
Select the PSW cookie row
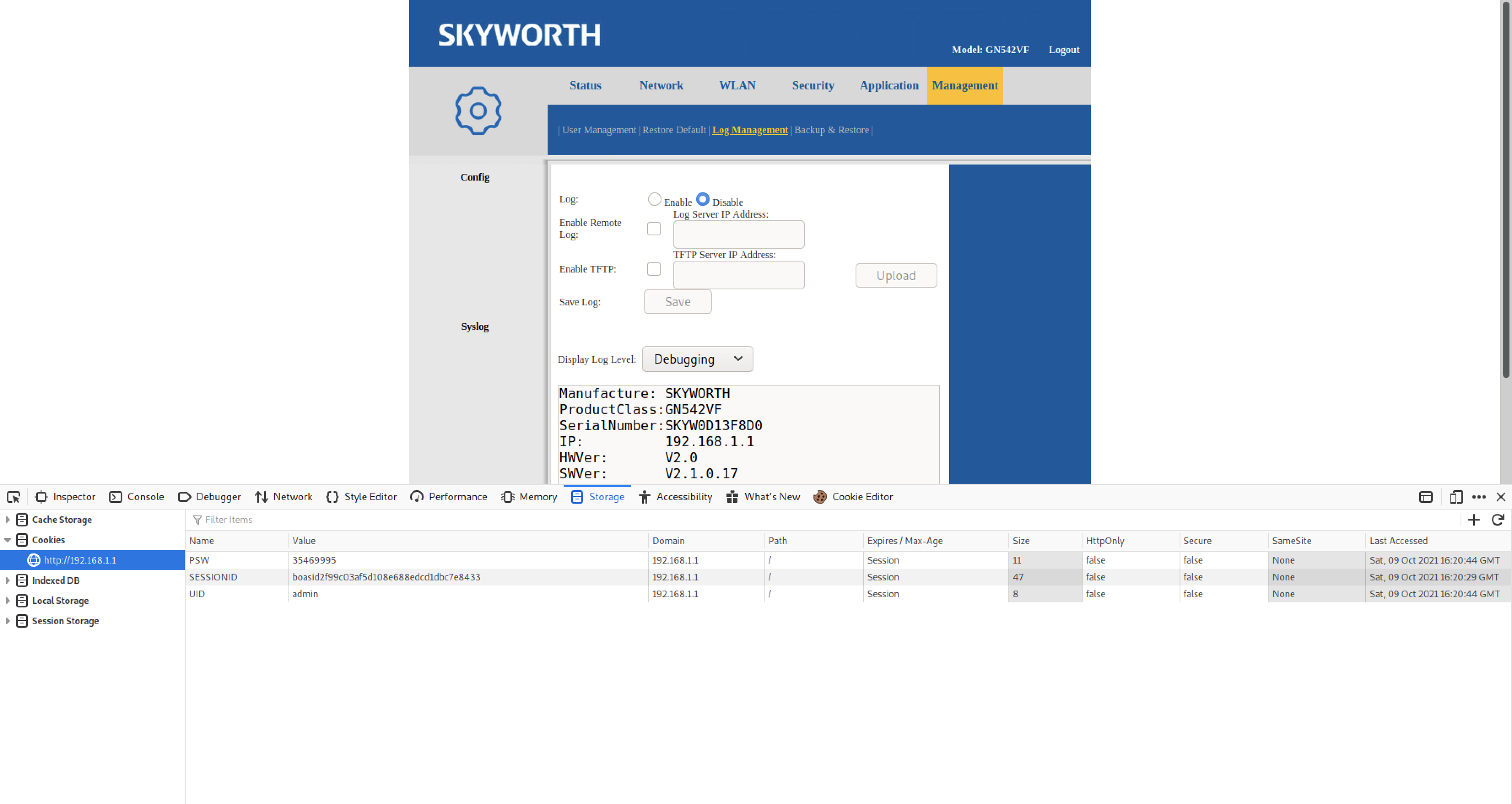click(848, 561)
